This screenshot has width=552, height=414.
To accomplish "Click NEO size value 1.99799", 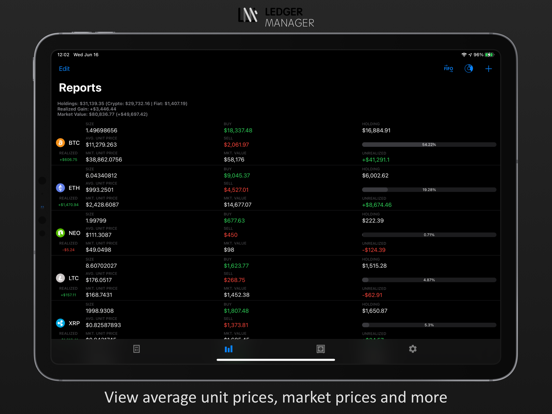I will click(x=96, y=220).
